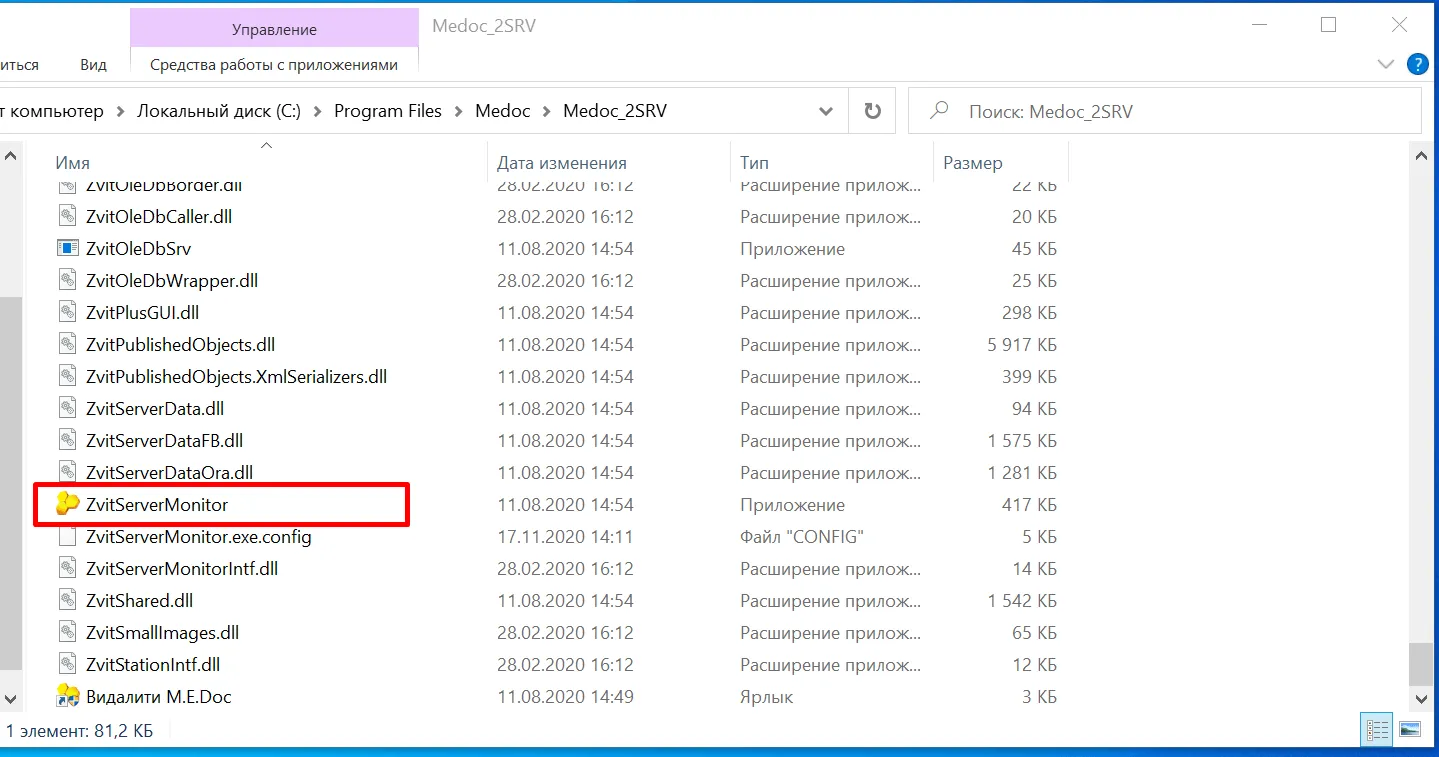Select the yellow ZvitServerMonitor application icon
Screen dimensions: 1439x757
coord(68,505)
